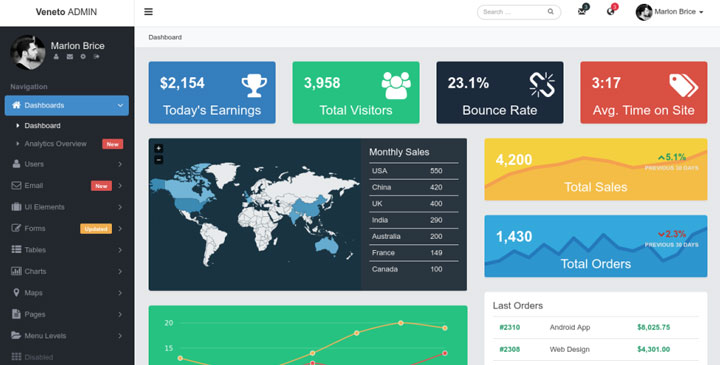
Task: Click the top bar avatar photo
Action: coord(644,12)
